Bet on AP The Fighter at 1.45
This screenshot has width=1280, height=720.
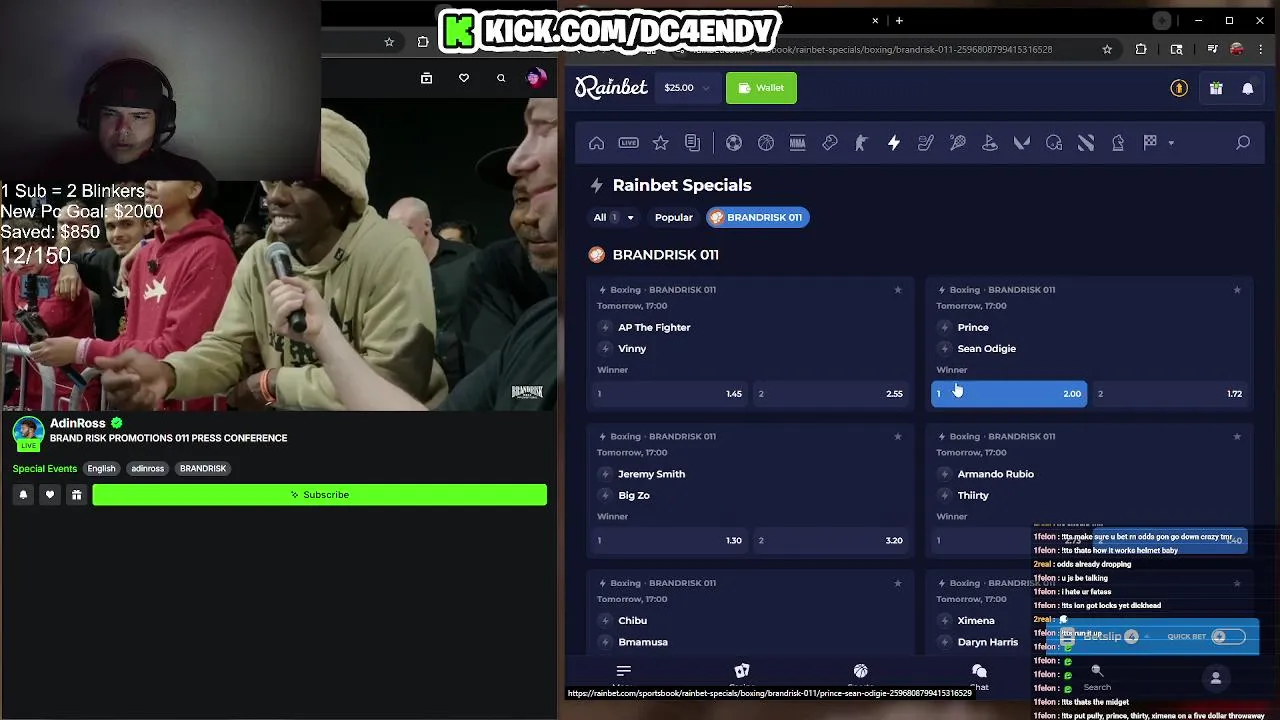click(669, 394)
